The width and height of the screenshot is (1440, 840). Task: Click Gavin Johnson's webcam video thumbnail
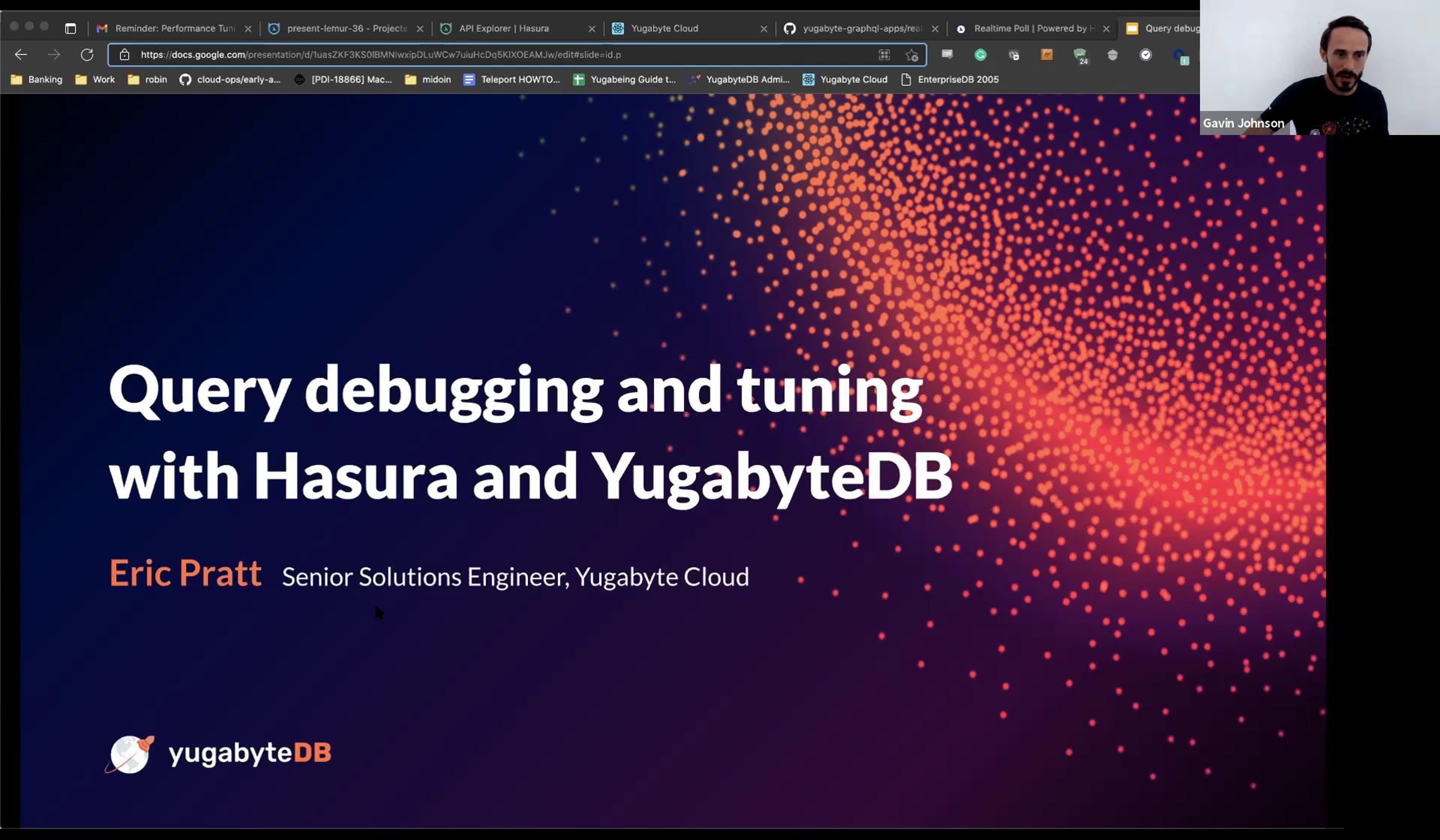pos(1320,67)
